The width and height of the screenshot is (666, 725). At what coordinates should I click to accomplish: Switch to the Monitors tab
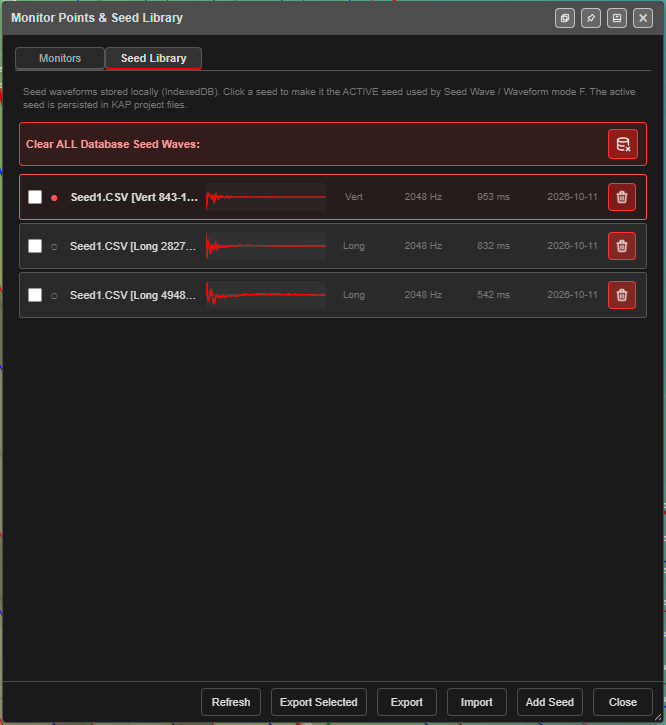(x=60, y=58)
